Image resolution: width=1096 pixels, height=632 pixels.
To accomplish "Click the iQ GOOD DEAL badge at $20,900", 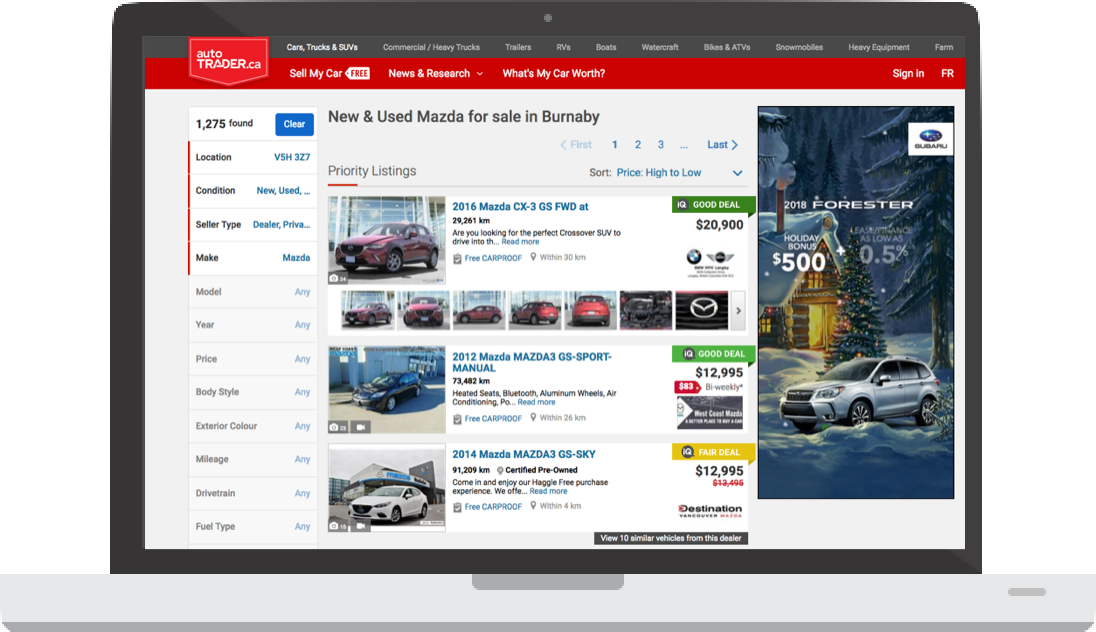I will 714,205.
